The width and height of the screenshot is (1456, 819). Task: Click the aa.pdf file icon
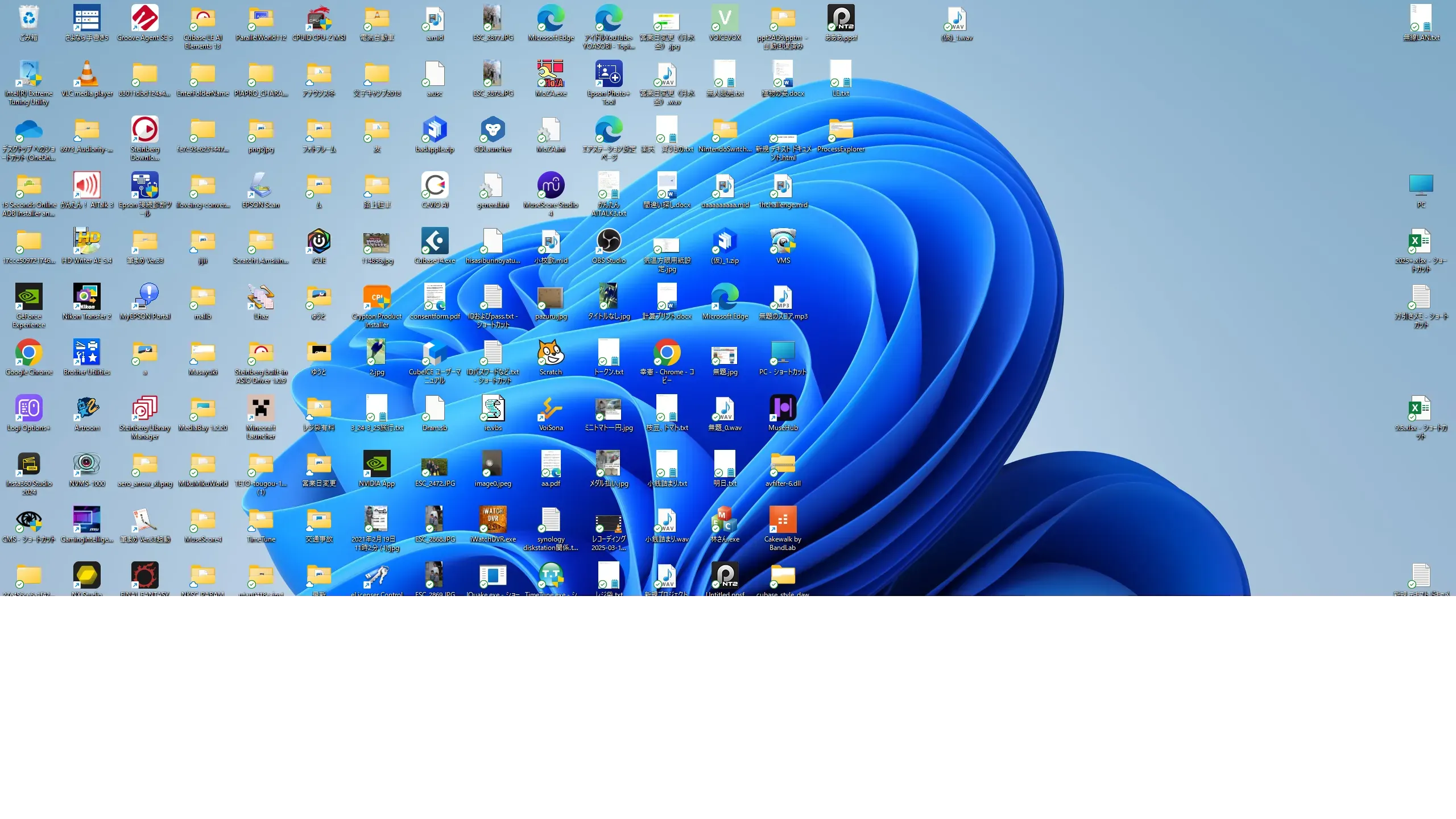click(551, 465)
